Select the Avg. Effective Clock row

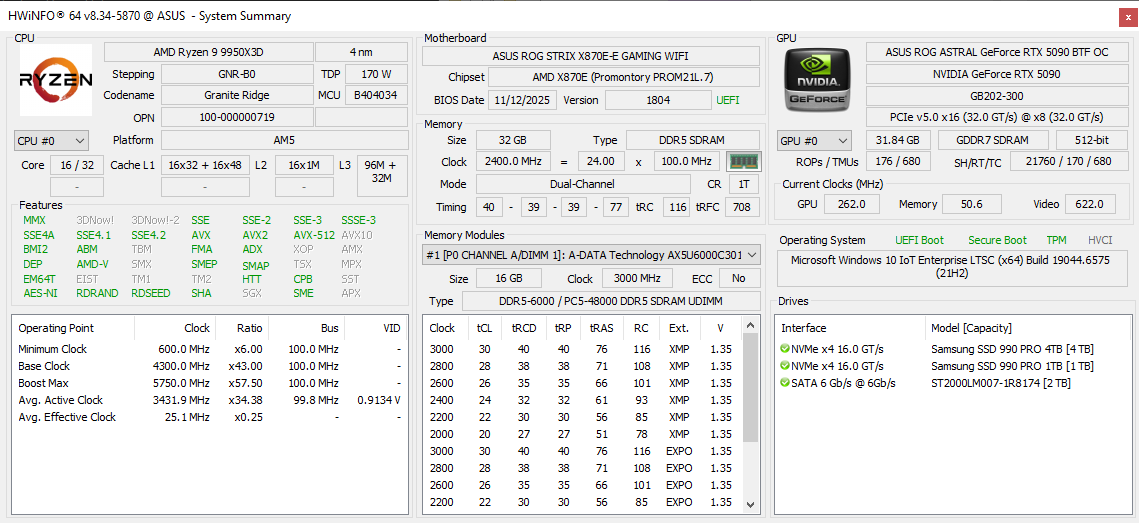click(x=210, y=417)
